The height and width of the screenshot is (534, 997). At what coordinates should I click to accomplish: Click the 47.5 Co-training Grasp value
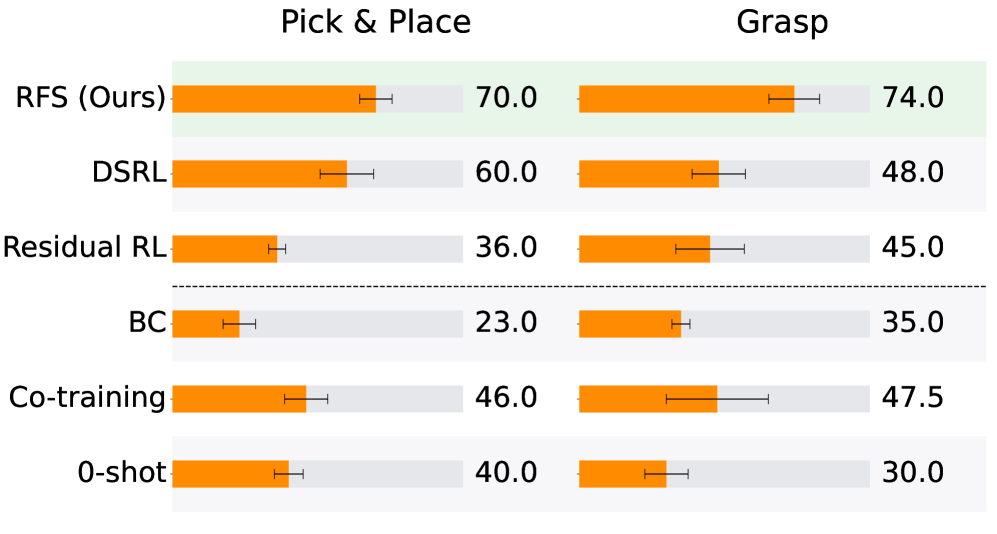point(913,398)
